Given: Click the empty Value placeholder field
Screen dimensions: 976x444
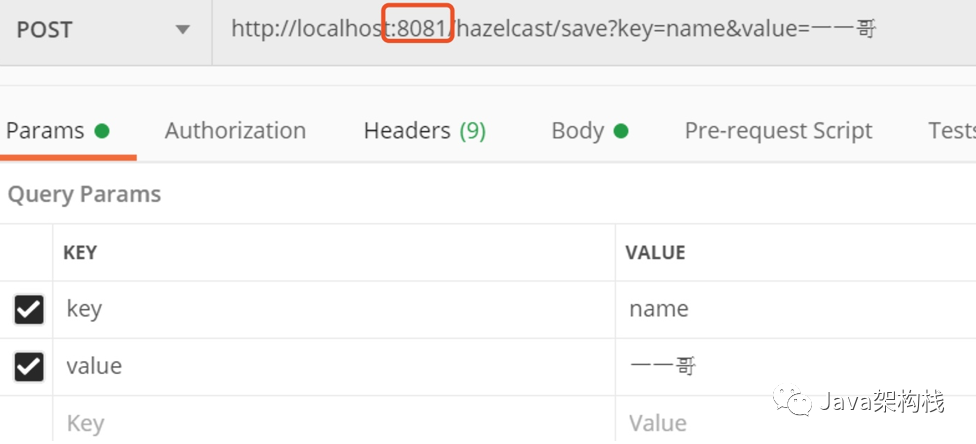Looking at the screenshot, I should click(796, 421).
